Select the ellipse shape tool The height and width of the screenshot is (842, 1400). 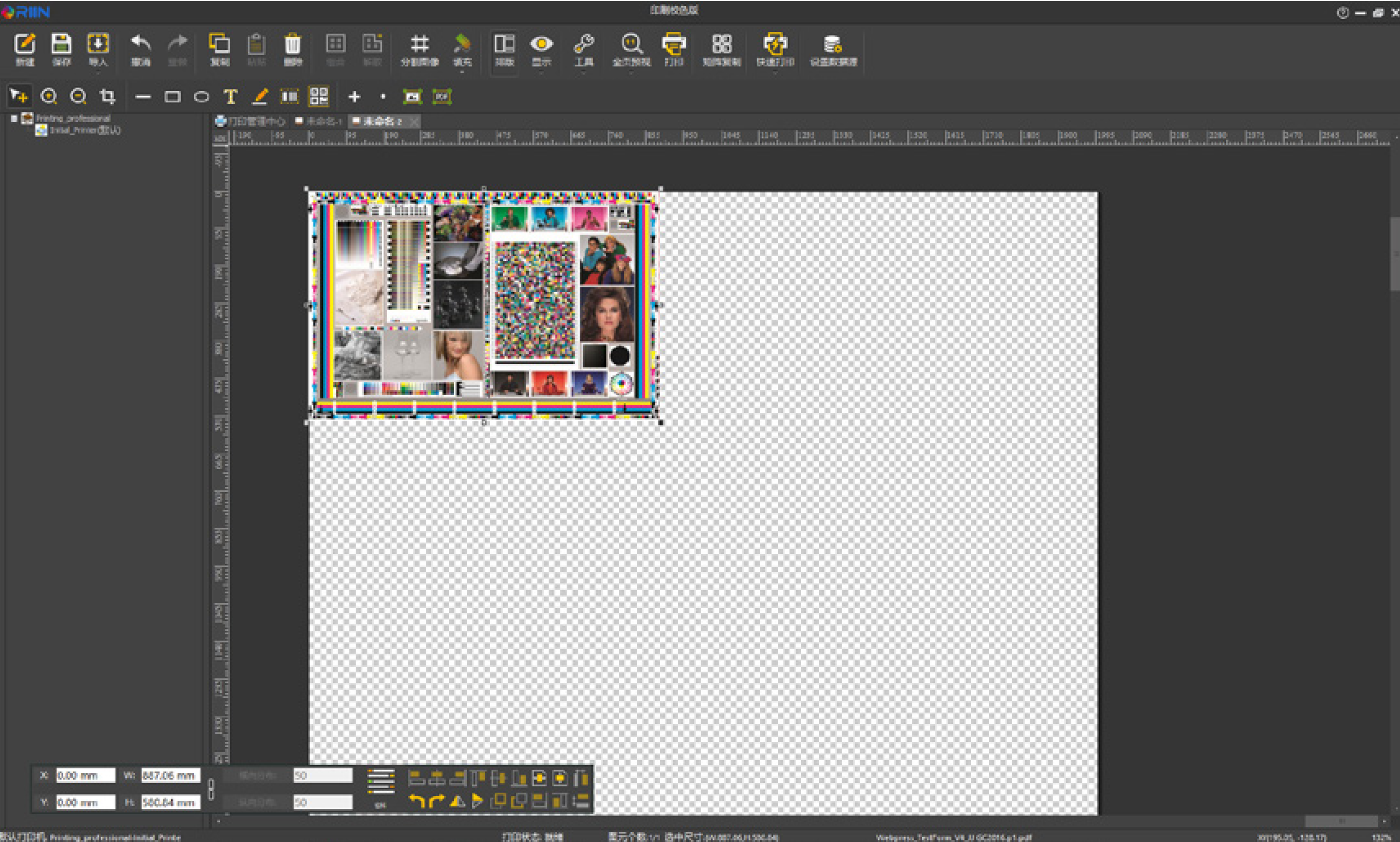202,97
